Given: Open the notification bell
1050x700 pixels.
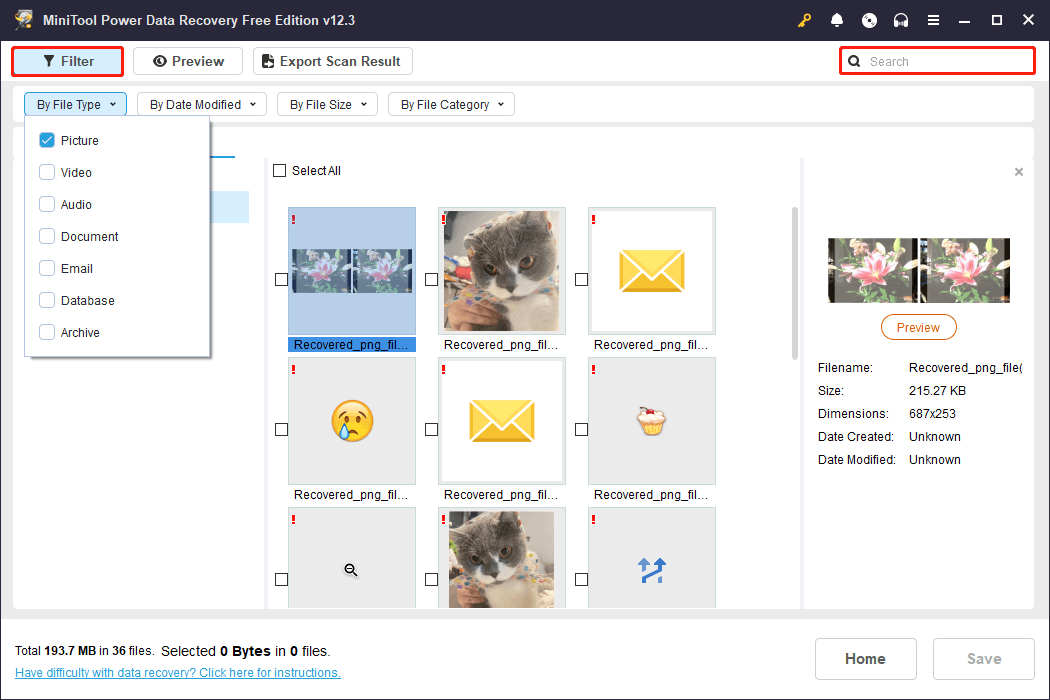Looking at the screenshot, I should 837,20.
